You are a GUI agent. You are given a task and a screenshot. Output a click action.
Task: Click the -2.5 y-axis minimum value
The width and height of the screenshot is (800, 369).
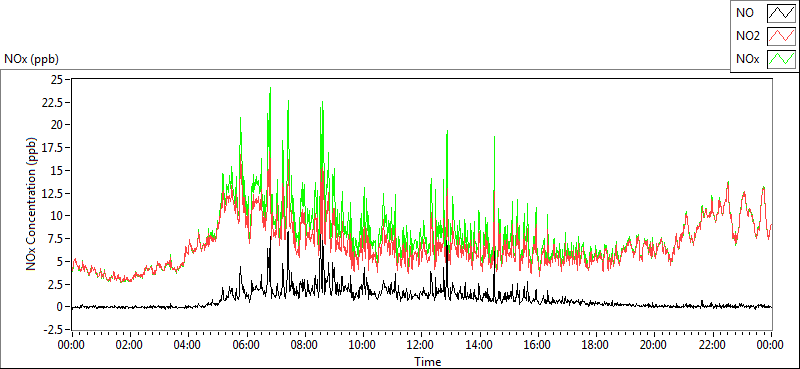(54, 330)
